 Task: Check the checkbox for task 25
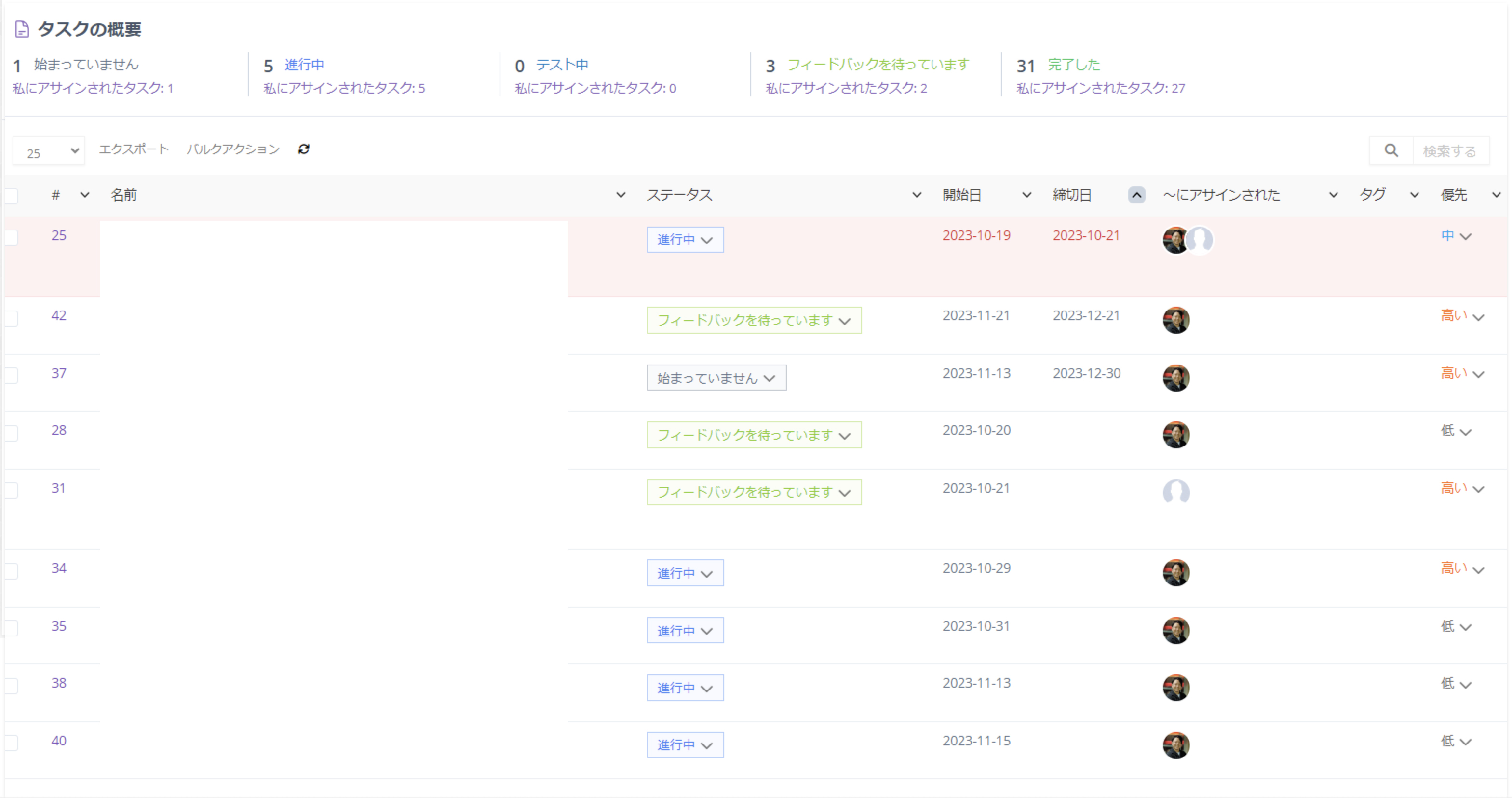[x=11, y=237]
